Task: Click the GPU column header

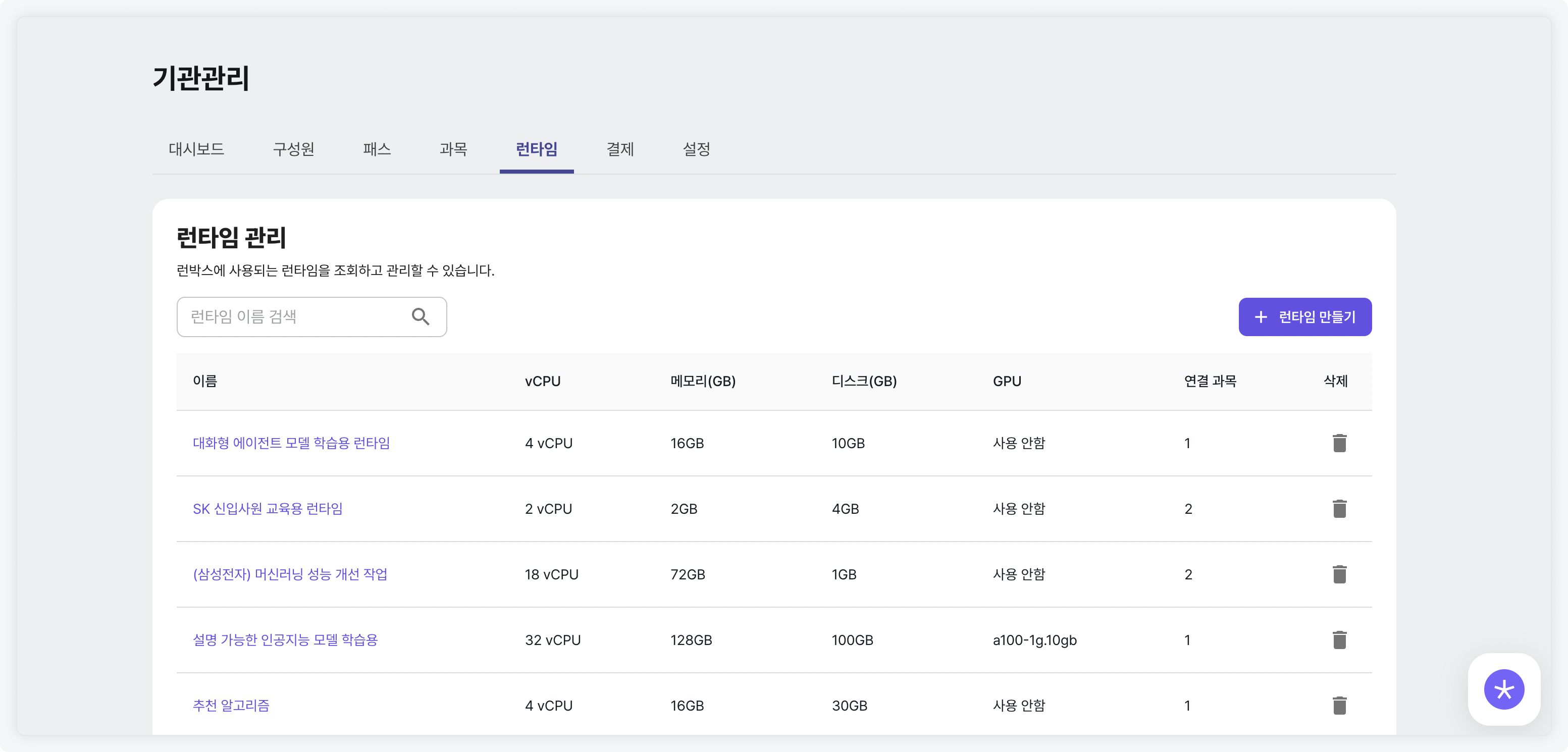Action: tap(1007, 381)
